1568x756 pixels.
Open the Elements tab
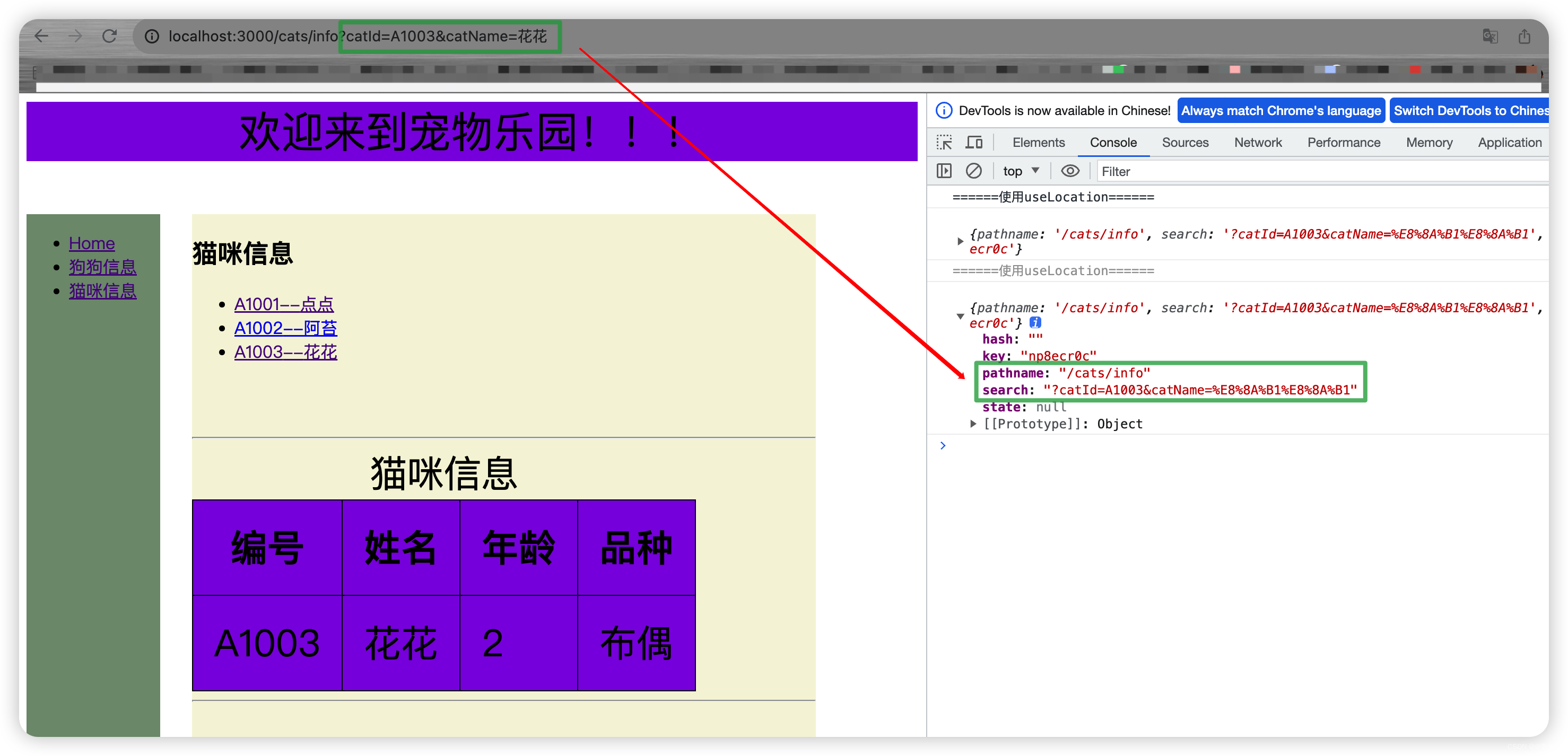point(1039,142)
